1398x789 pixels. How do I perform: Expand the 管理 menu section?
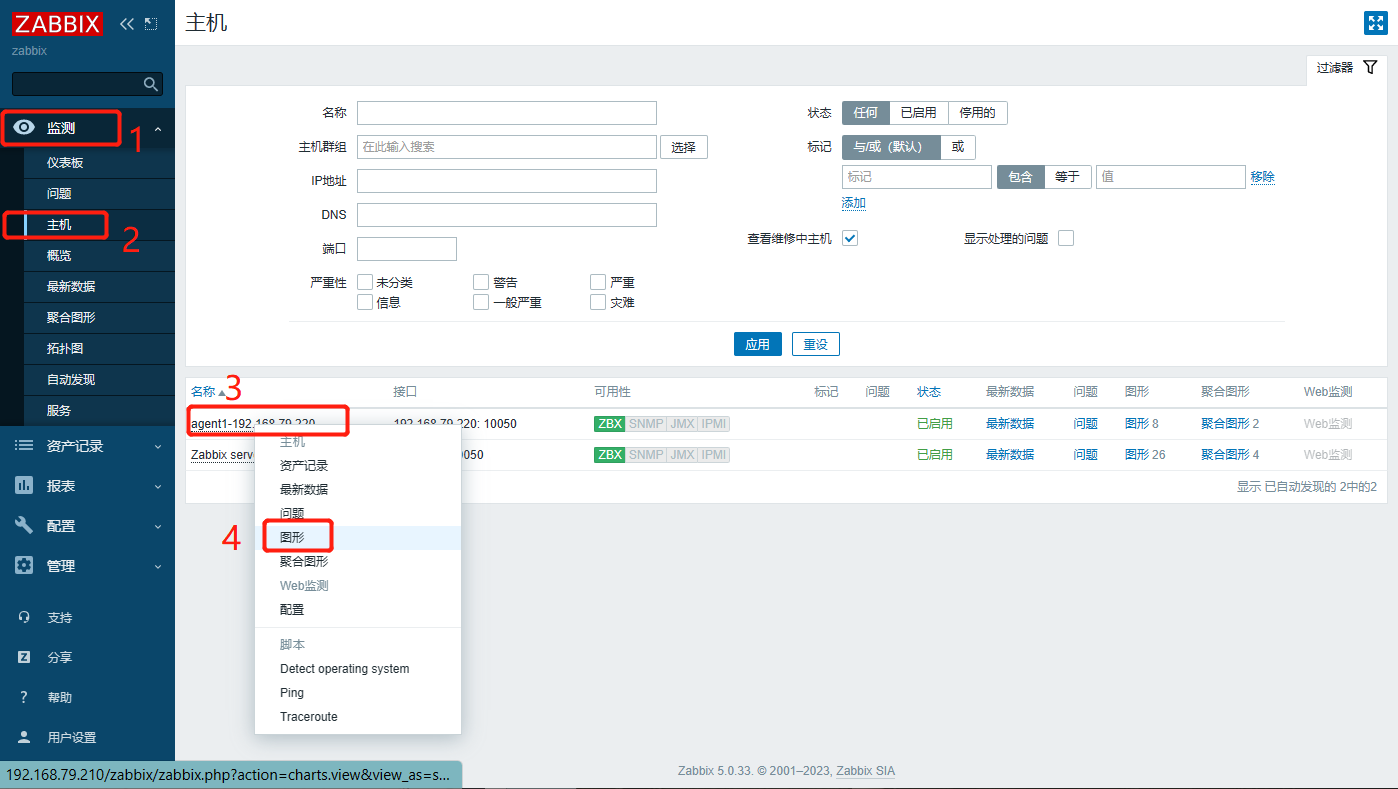pos(158,567)
